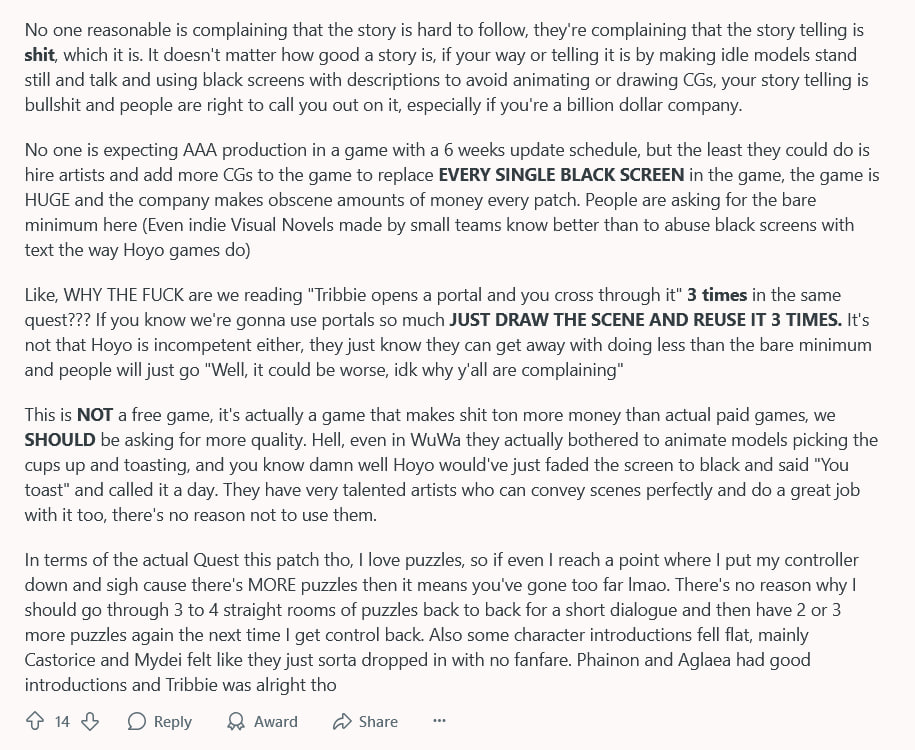Downvote the comment using the down arrow

point(90,721)
